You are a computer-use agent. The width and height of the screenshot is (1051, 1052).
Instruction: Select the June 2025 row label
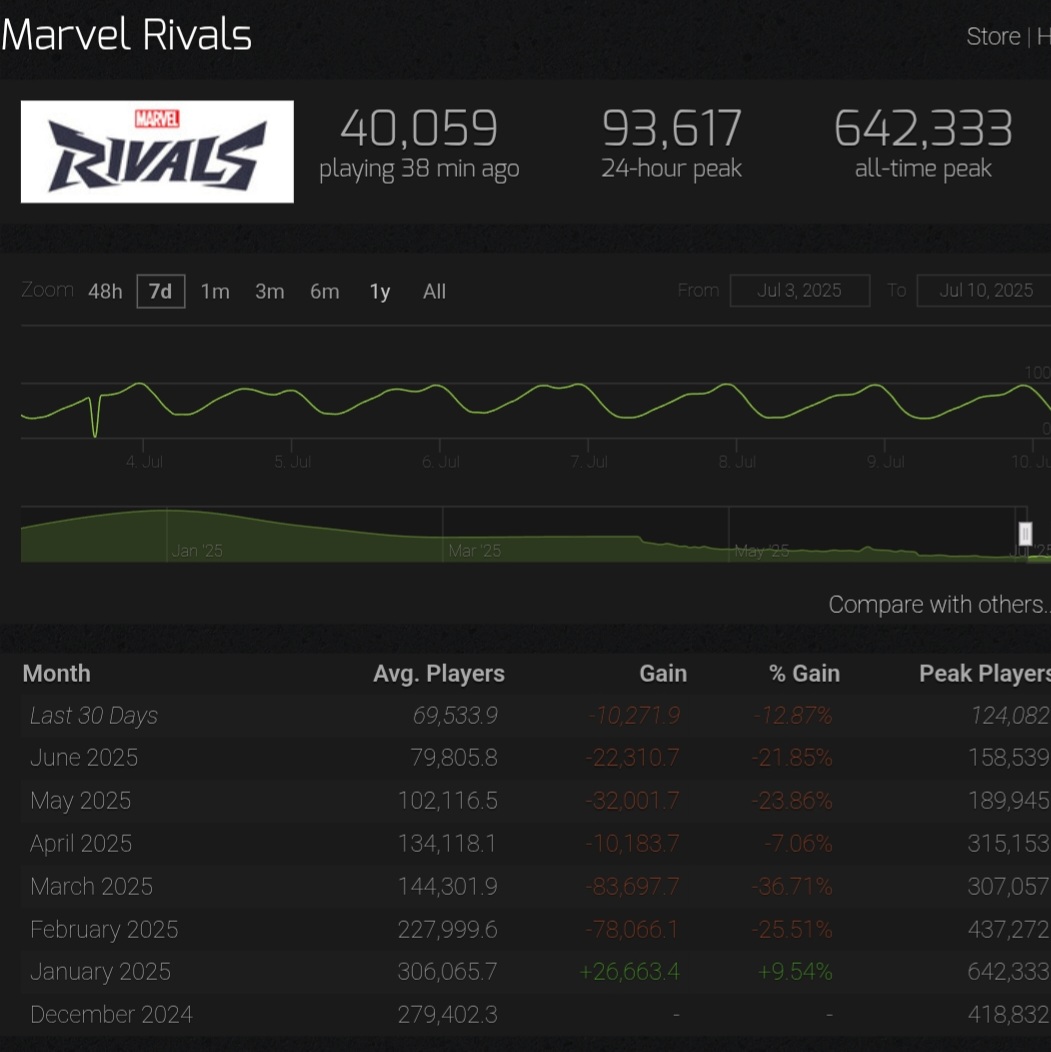[84, 757]
